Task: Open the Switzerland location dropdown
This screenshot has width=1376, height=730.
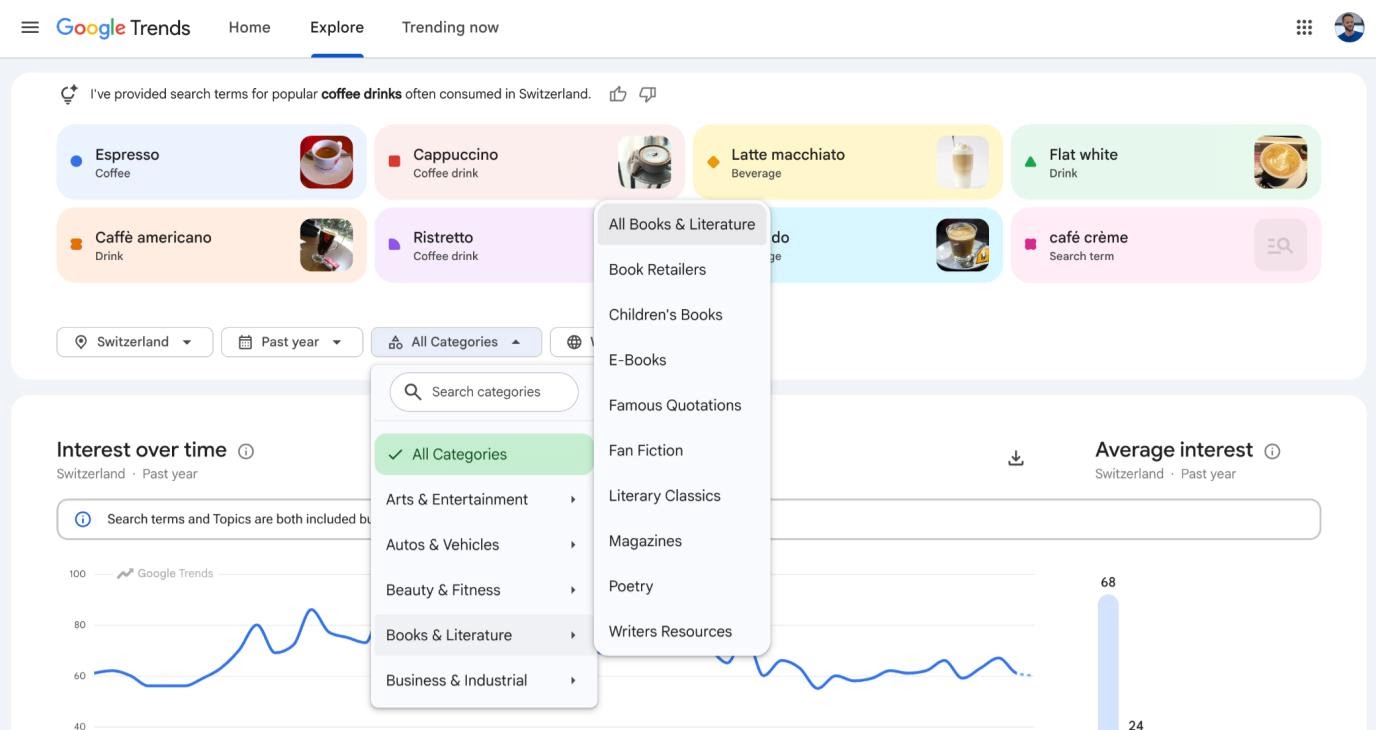Action: (x=135, y=342)
